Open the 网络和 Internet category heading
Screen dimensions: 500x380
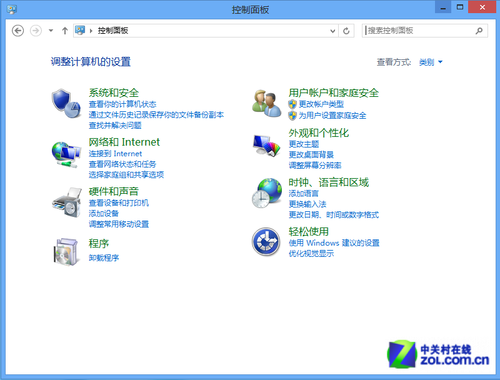point(124,142)
